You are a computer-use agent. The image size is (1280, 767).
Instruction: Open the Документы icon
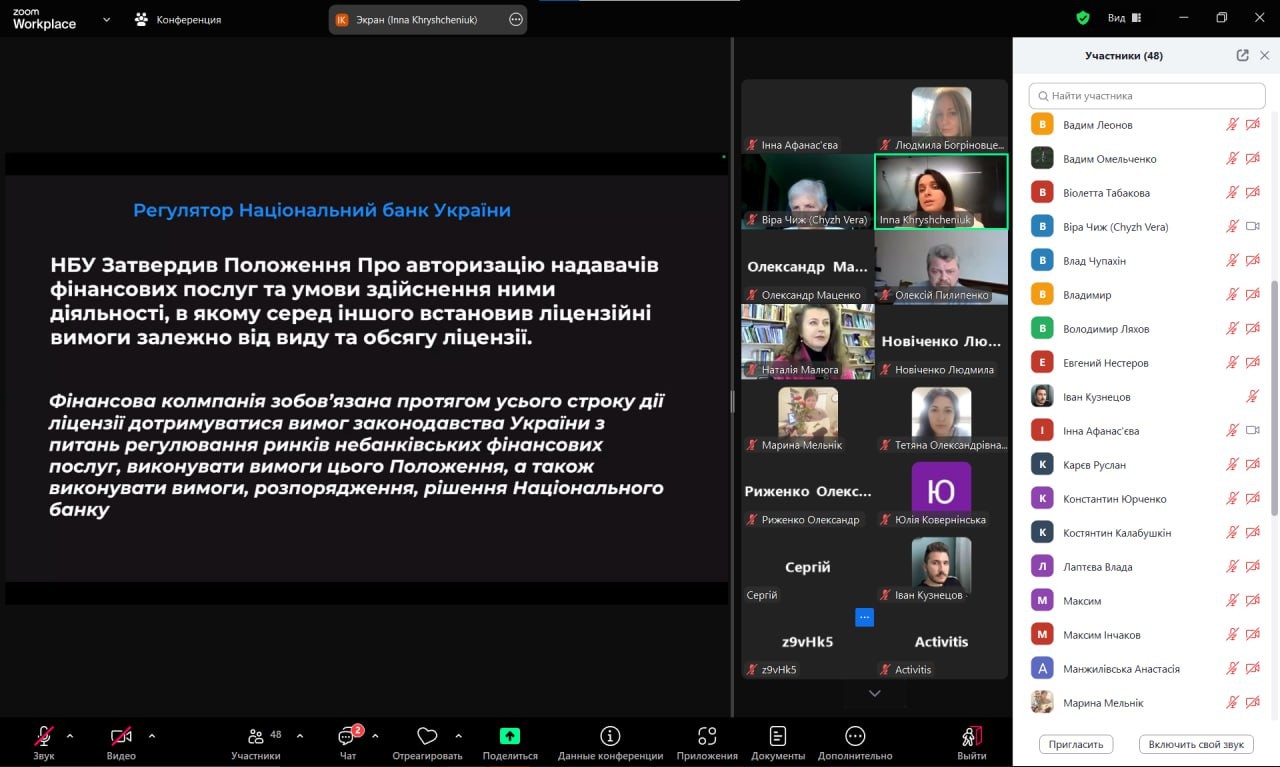coord(778,737)
